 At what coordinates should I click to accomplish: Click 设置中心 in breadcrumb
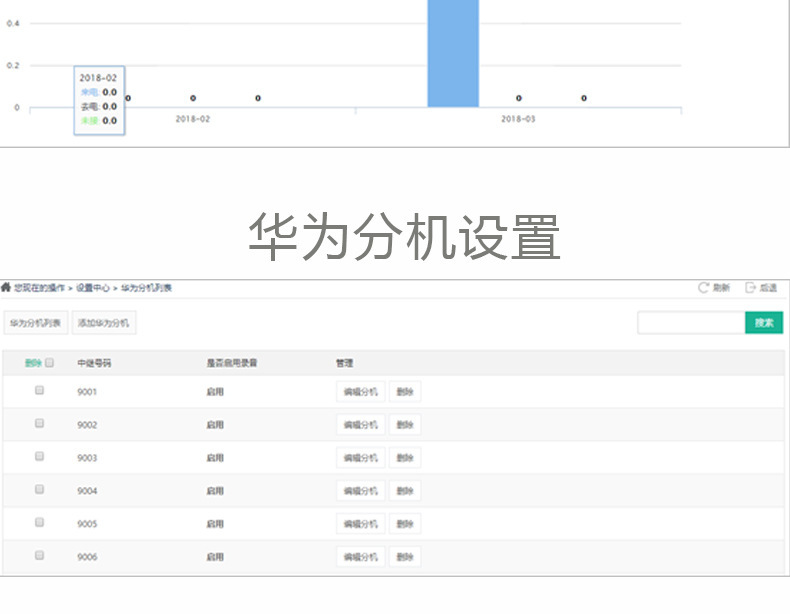pyautogui.click(x=93, y=288)
